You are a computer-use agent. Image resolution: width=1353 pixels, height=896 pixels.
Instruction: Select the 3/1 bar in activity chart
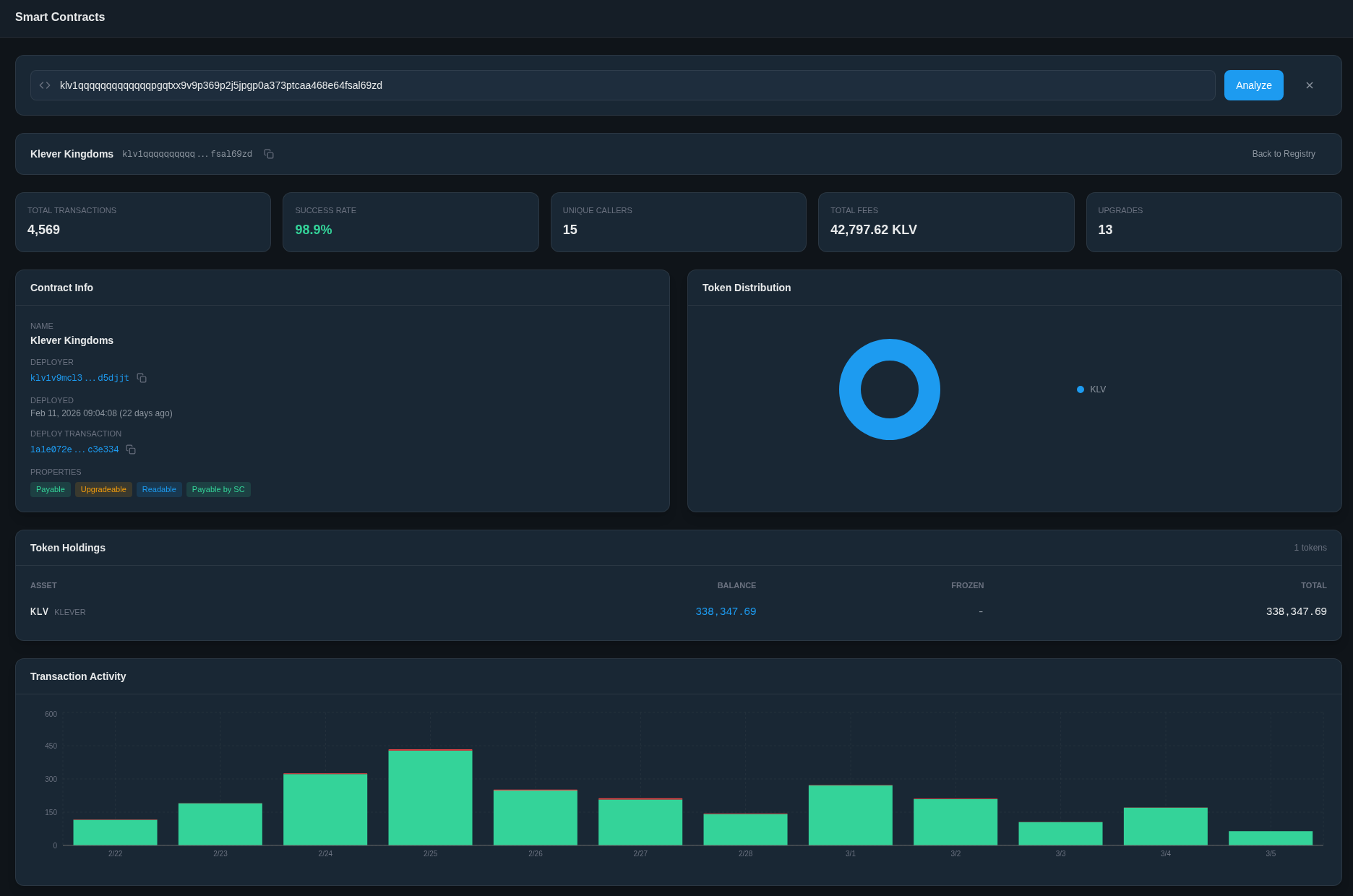point(850,815)
